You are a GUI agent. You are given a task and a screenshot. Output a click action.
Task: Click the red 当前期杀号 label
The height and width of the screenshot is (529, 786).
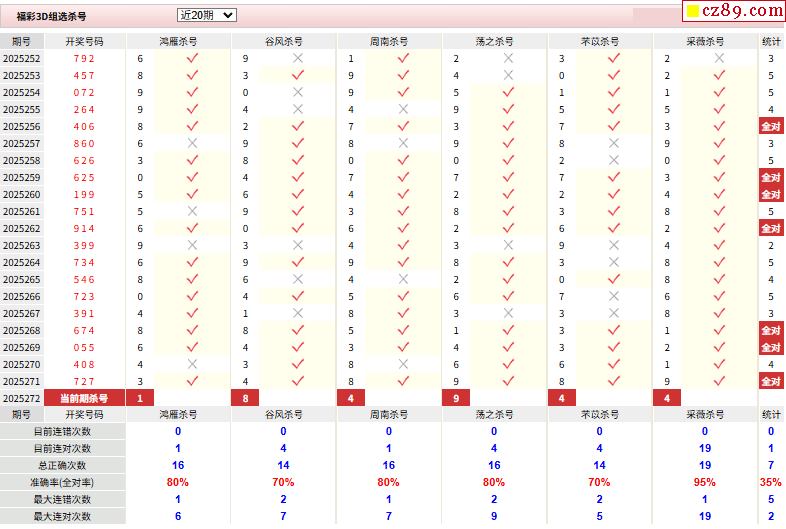84,399
